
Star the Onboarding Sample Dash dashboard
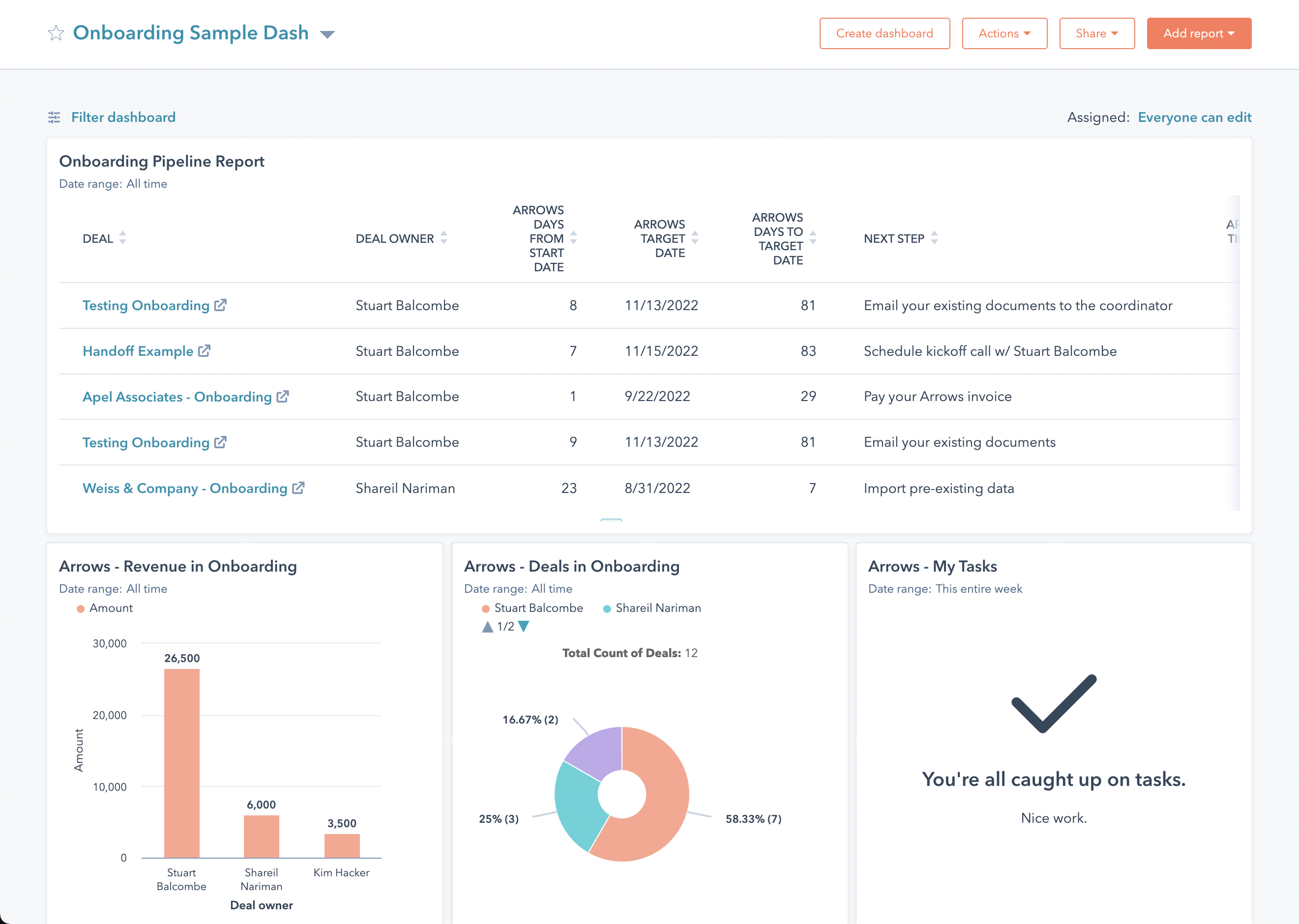(x=56, y=33)
